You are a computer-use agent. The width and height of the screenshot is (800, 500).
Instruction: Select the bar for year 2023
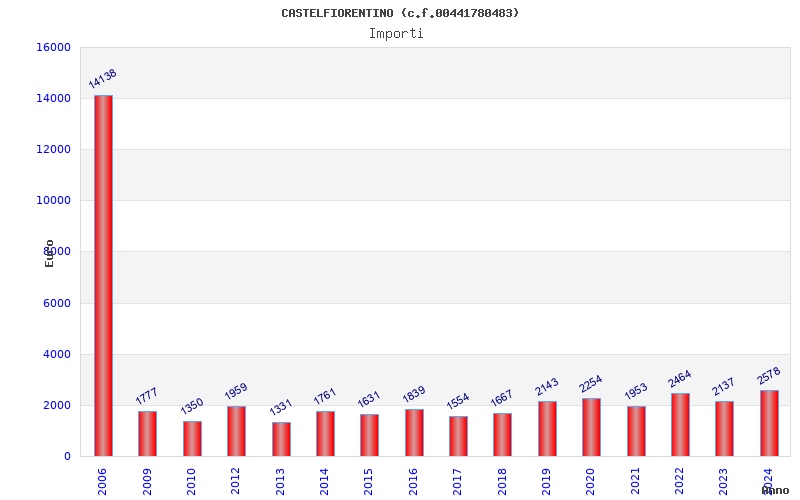click(724, 429)
